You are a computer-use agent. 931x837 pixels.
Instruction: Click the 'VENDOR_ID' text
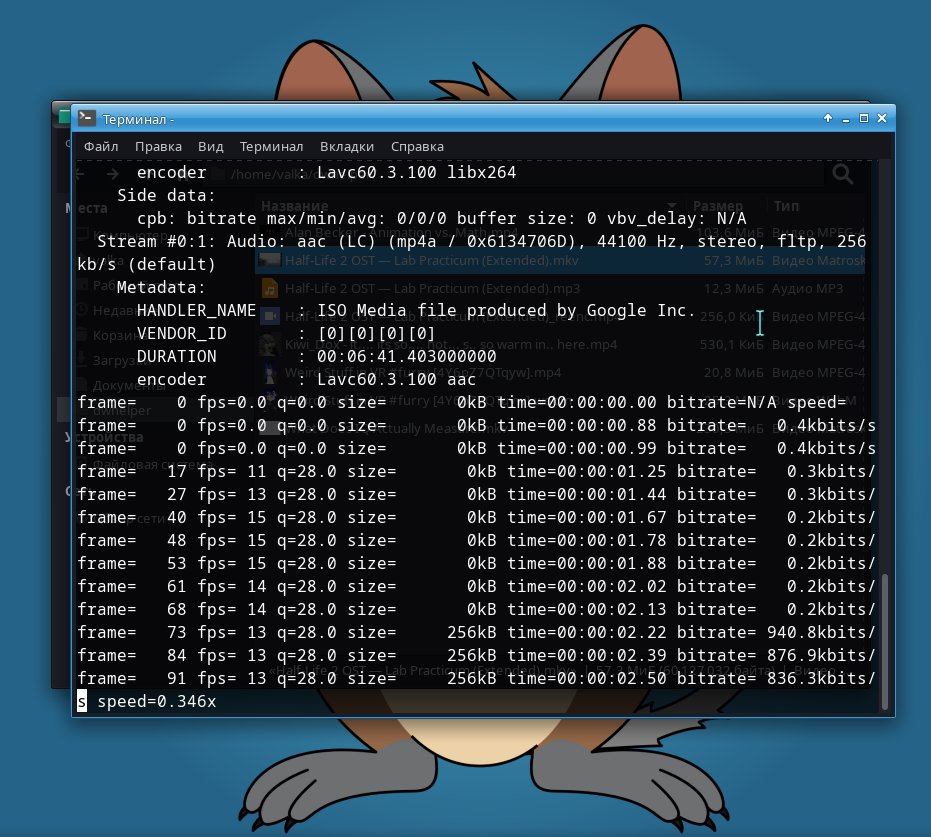182,334
